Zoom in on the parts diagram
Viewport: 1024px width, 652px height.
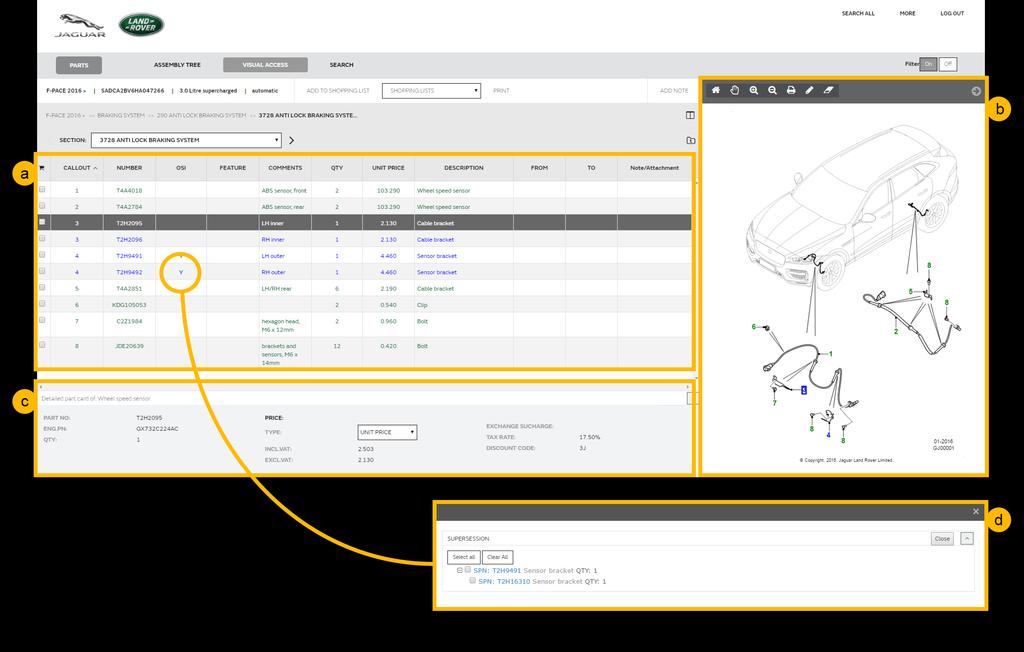[x=754, y=90]
